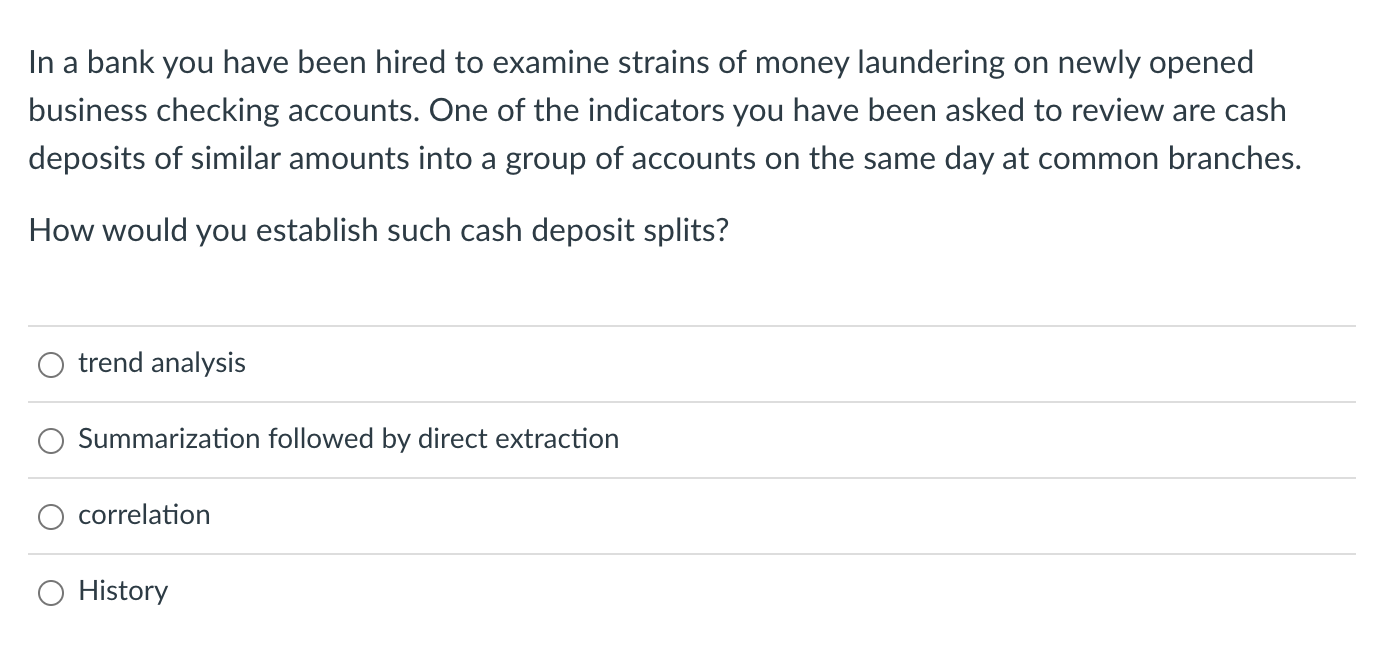
Task: Click the question text about cash deposit splits
Action: click(x=379, y=230)
